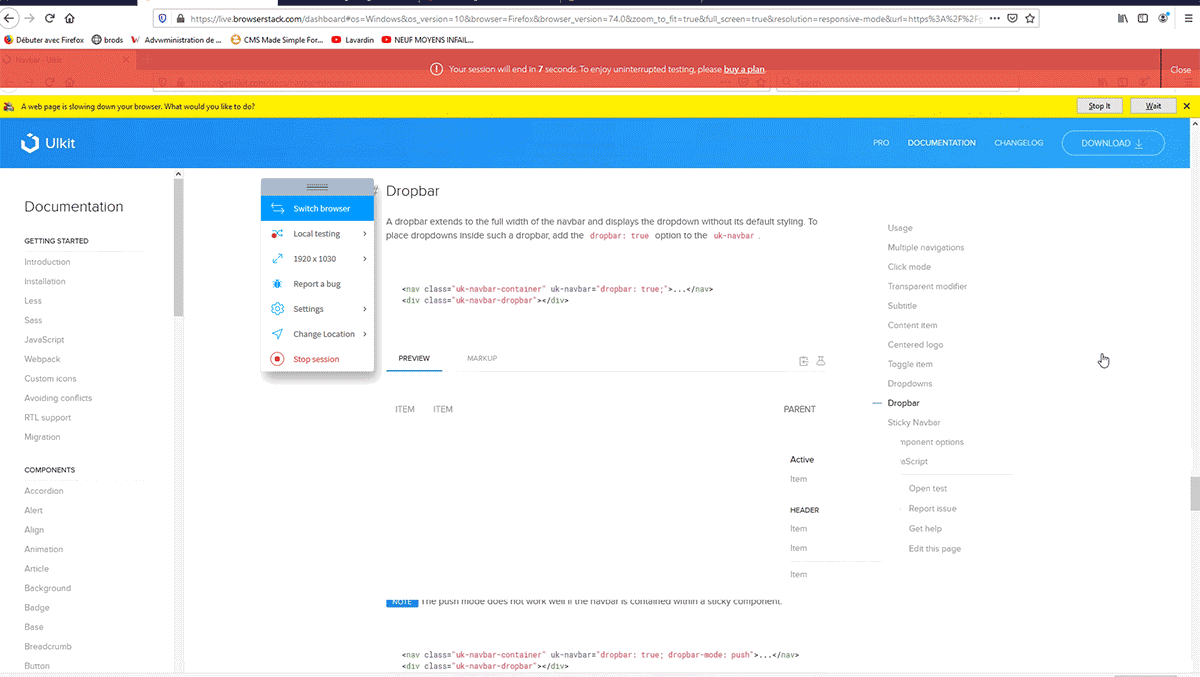
Task: Click the copy markup icon beside the flask icon
Action: (x=803, y=360)
